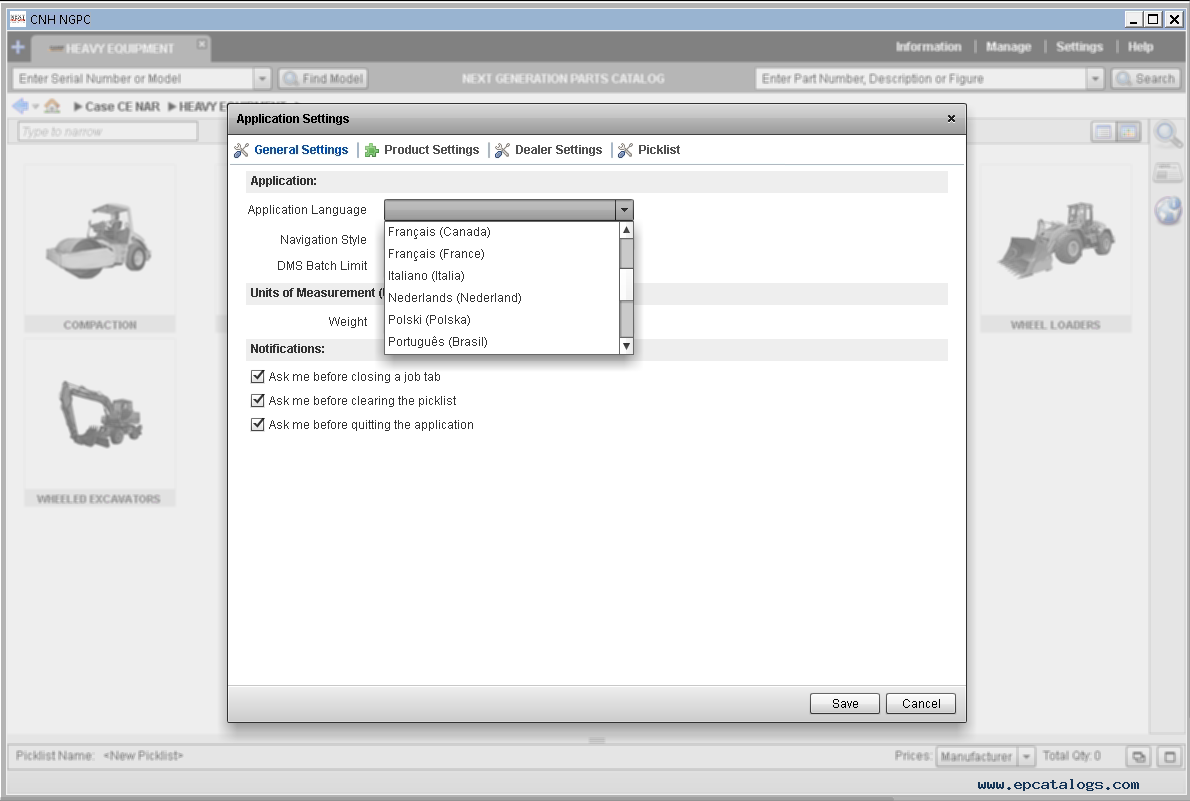This screenshot has width=1190, height=801.
Task: Open the Settings menu
Action: 1079,47
